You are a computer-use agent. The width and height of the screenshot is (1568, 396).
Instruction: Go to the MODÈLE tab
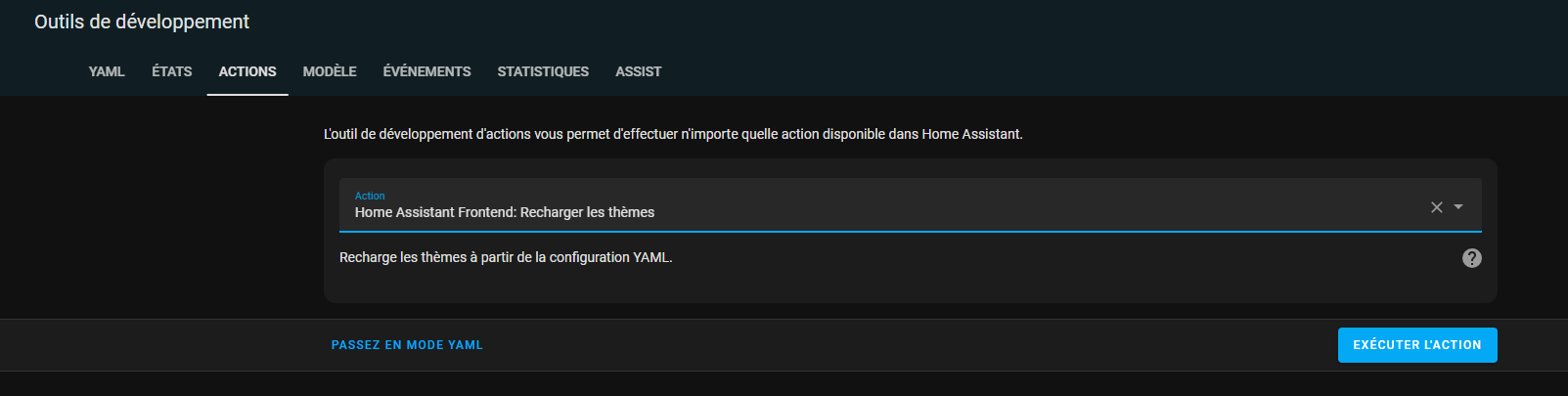click(330, 71)
